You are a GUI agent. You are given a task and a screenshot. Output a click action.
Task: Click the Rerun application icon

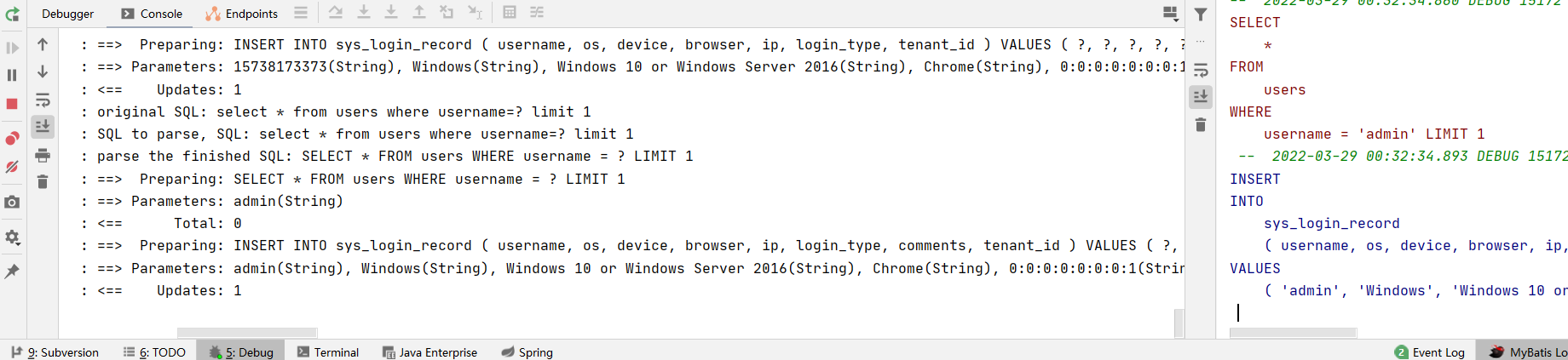(x=12, y=14)
